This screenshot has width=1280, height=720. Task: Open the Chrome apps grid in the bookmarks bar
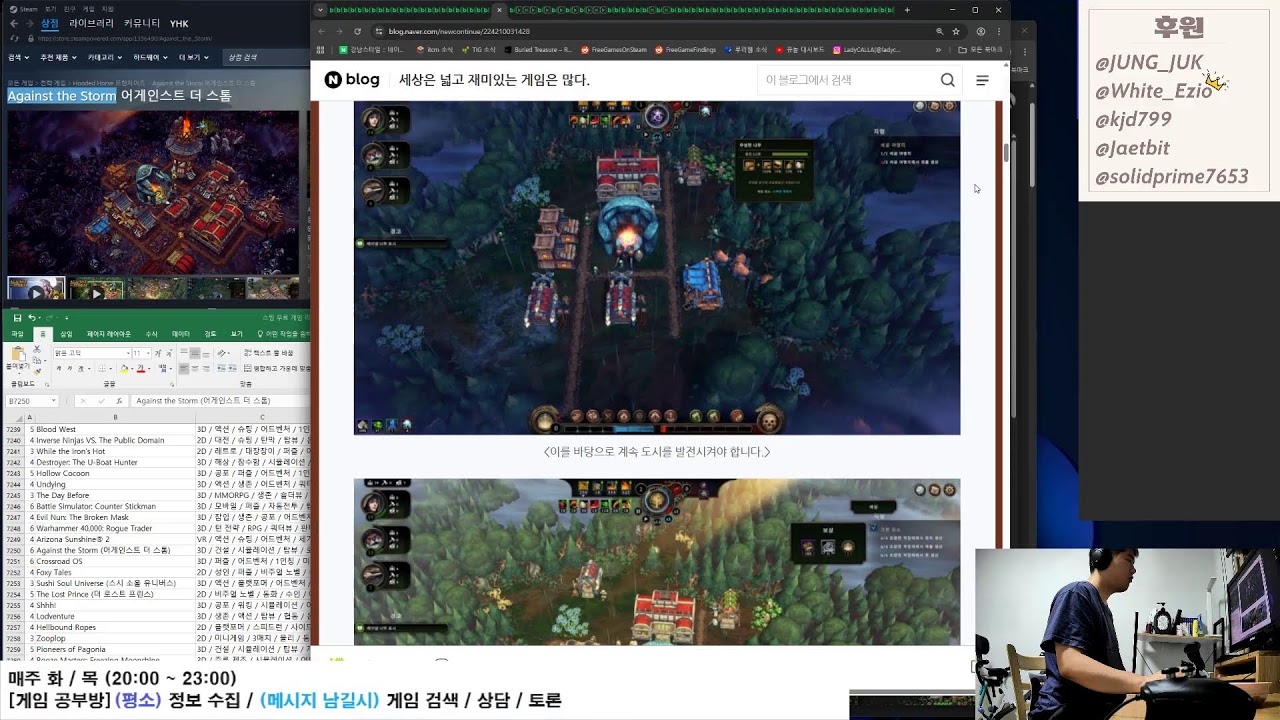pyautogui.click(x=322, y=49)
